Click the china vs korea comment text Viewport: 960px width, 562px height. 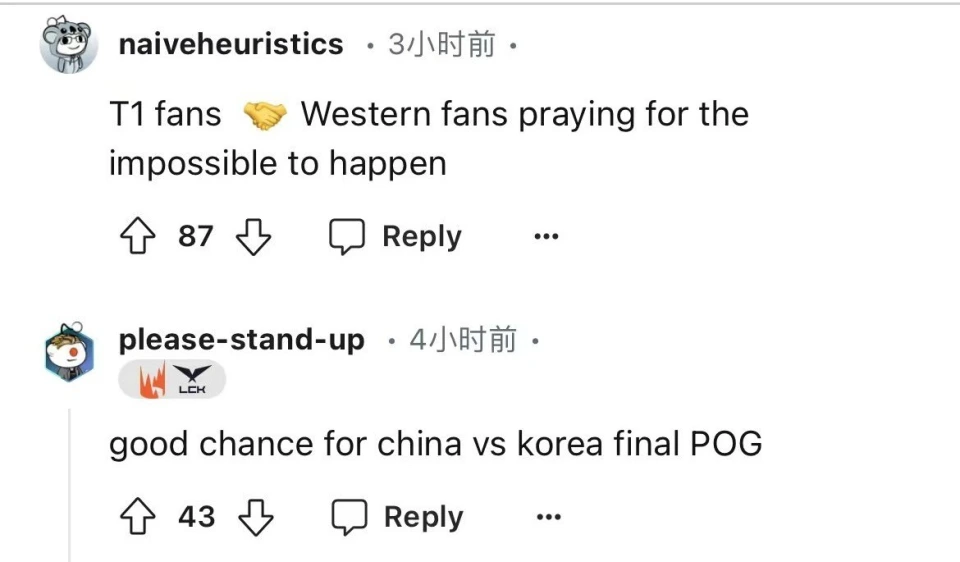(x=435, y=444)
